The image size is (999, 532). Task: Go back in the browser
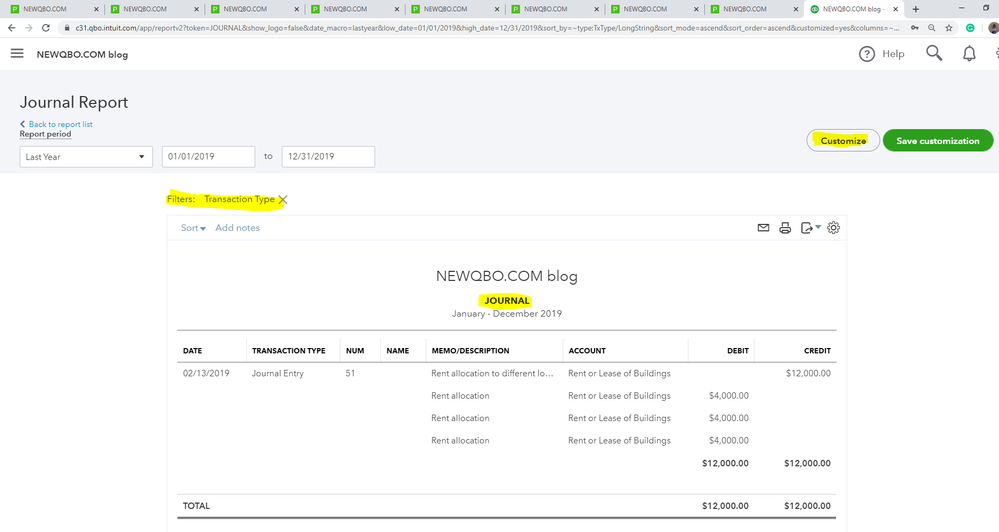click(x=11, y=28)
